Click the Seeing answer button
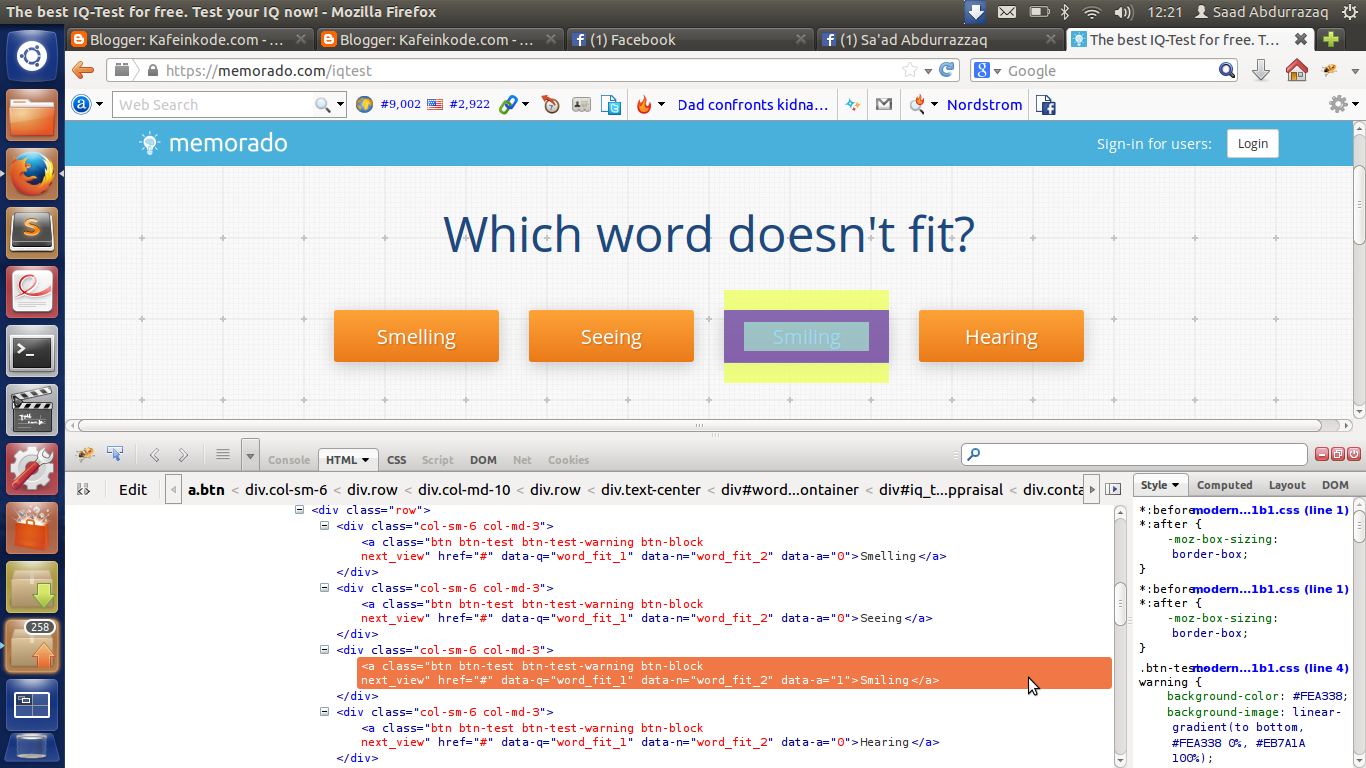The width and height of the screenshot is (1366, 768). click(x=611, y=336)
